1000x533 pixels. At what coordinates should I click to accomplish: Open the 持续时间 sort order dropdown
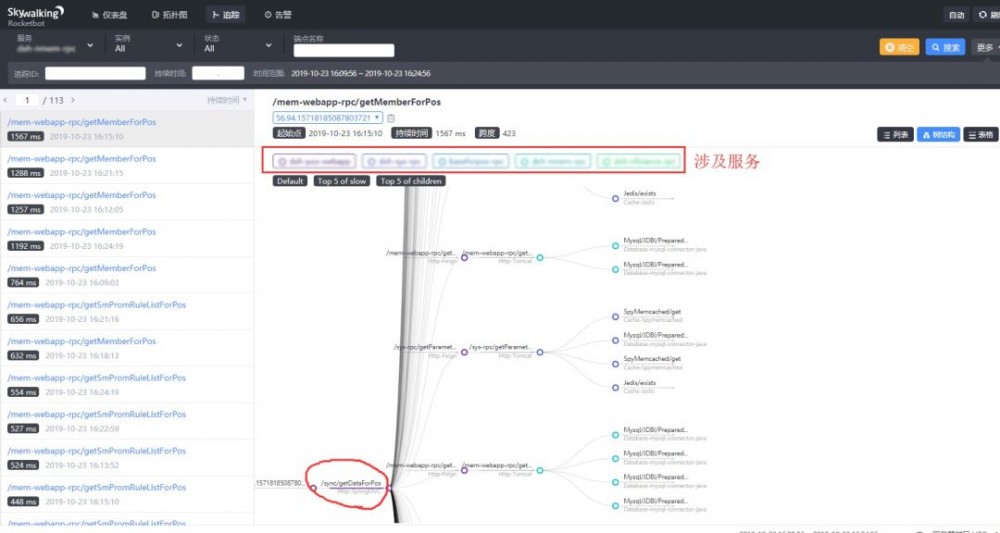227,100
